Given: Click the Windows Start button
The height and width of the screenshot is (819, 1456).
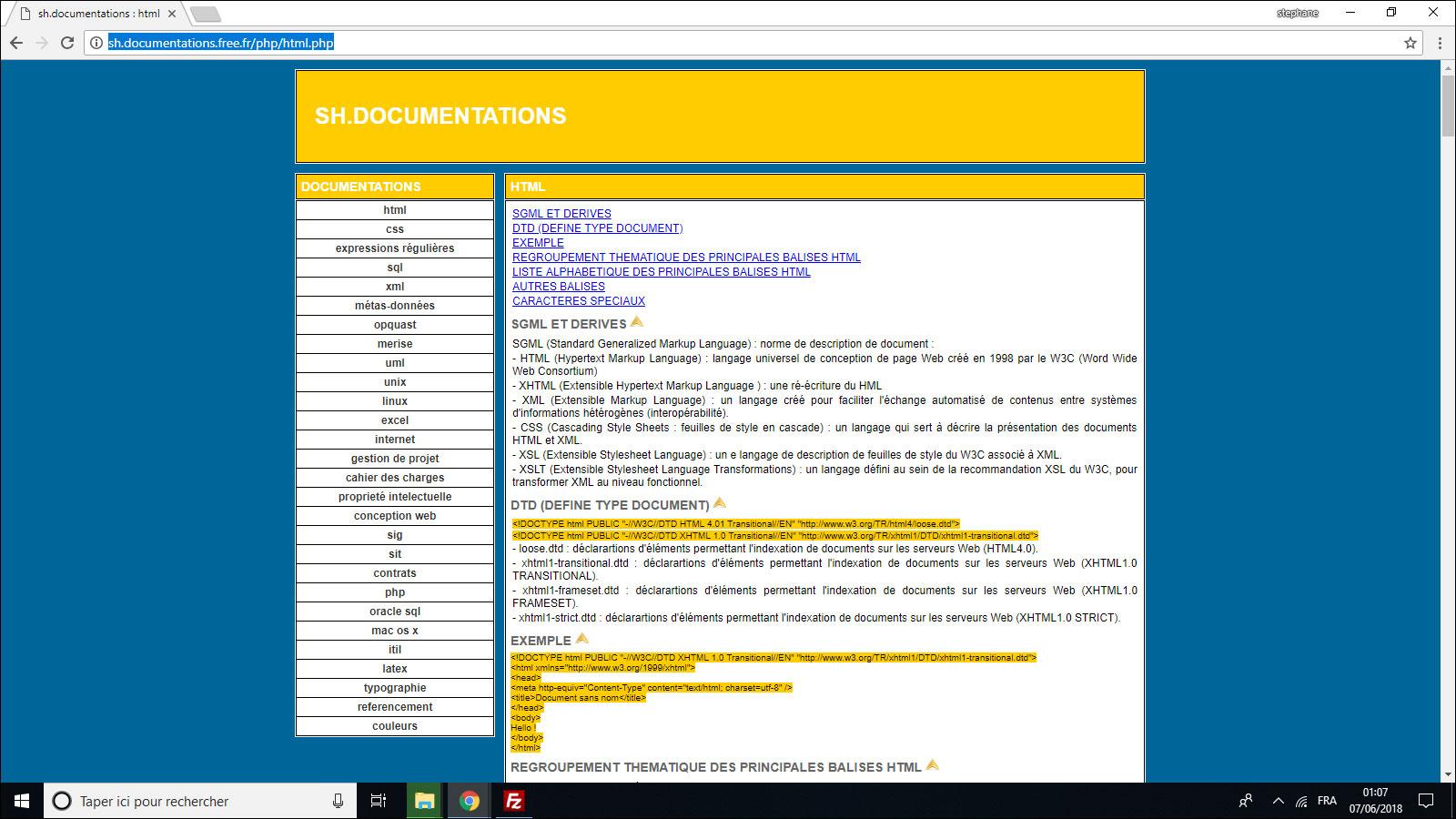Looking at the screenshot, I should [22, 801].
